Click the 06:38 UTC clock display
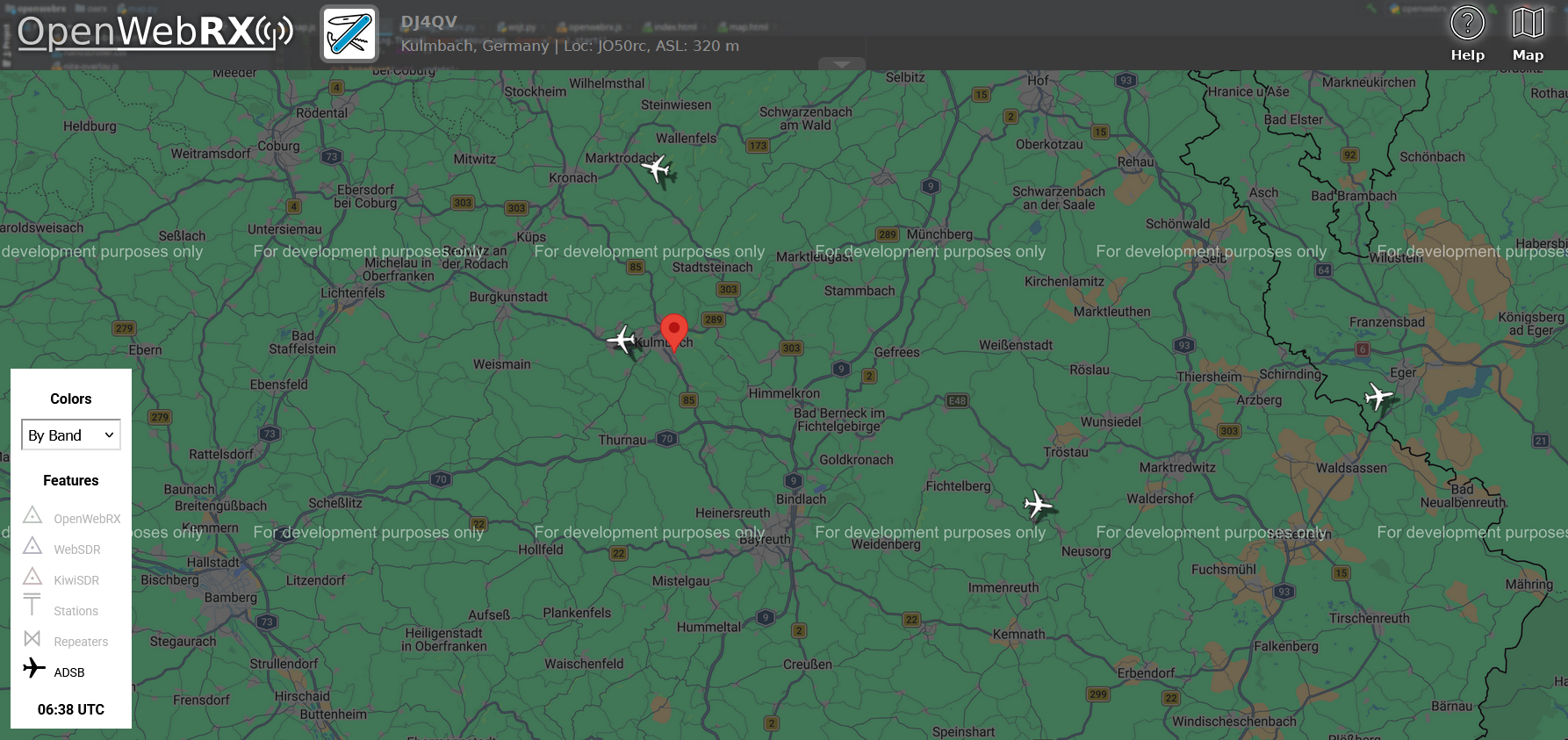 click(x=71, y=709)
